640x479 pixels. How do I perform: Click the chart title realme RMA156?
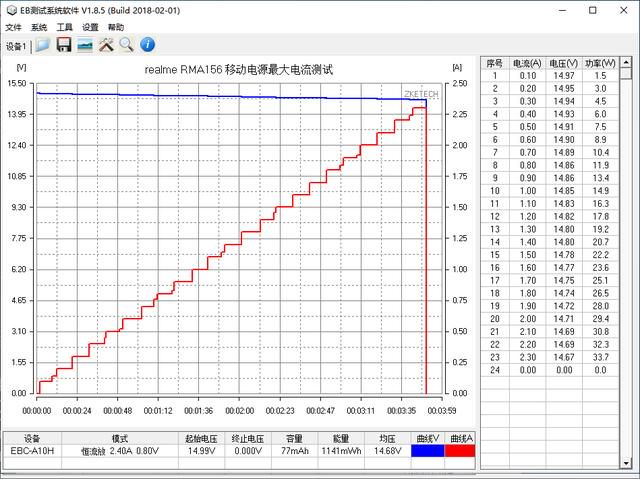point(239,70)
